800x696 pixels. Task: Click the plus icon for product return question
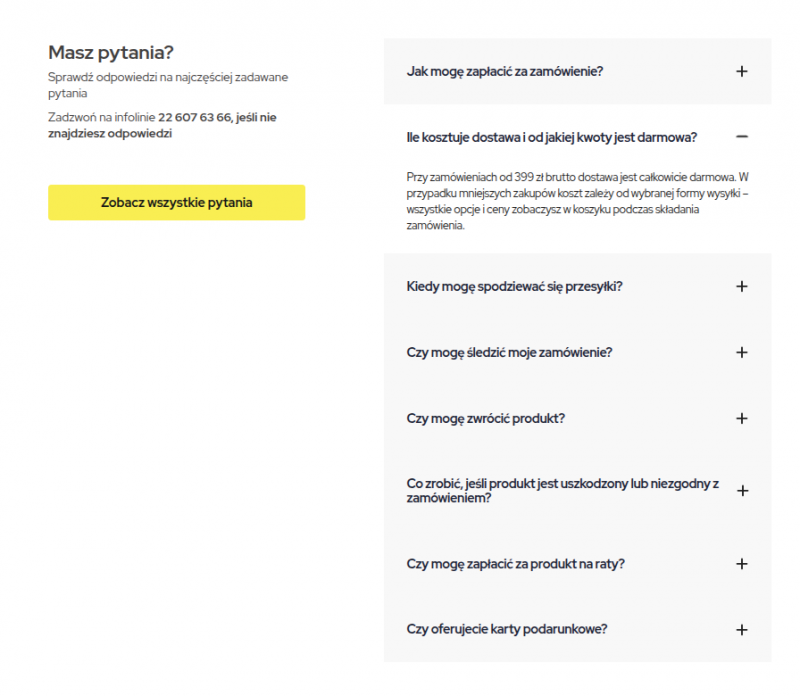coord(741,419)
